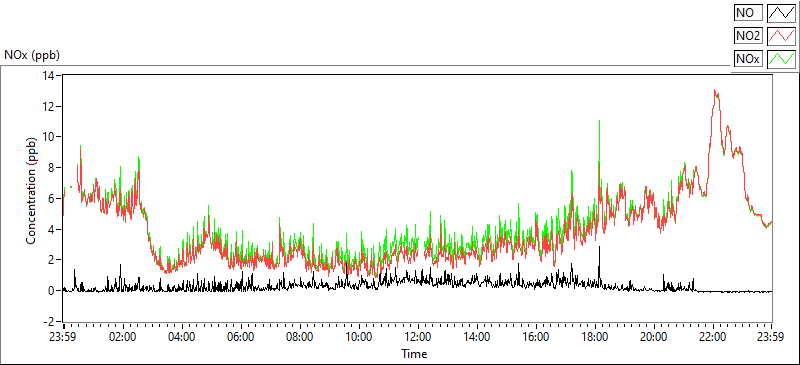Click the 20:00 x-axis tick label
This screenshot has height=365, width=800.
click(654, 337)
